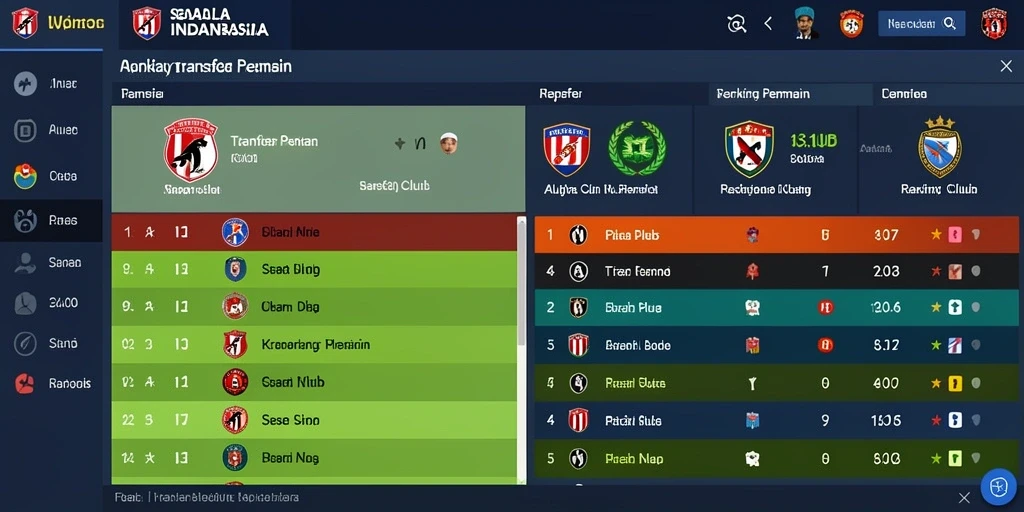1024x512 pixels.
Task: Open the round help icon at bottom right
Action: [x=999, y=487]
